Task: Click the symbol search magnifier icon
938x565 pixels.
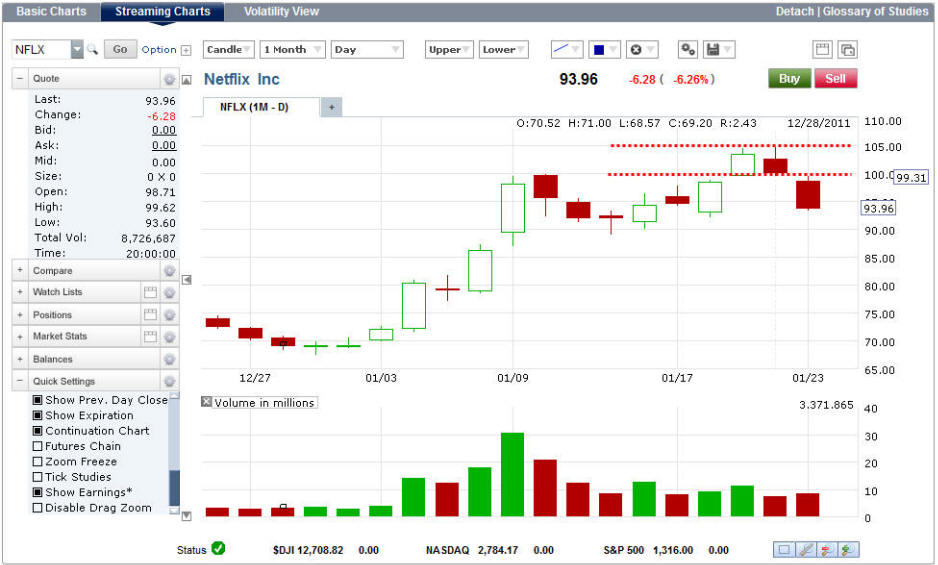Action: (92, 50)
